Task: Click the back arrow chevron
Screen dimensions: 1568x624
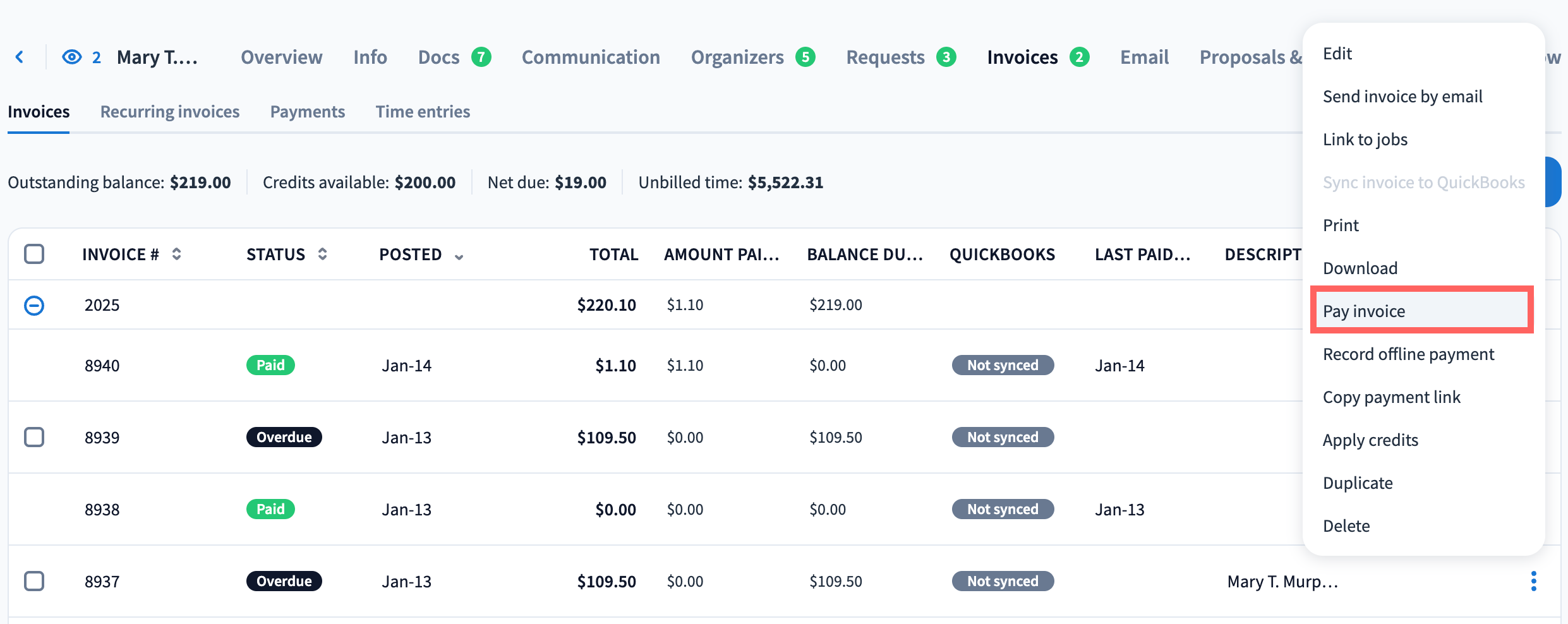Action: click(x=20, y=57)
